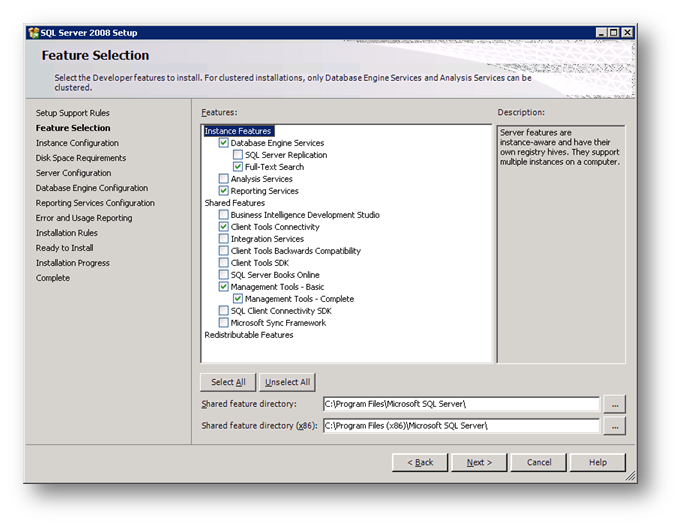Image resolution: width=681 pixels, height=527 pixels.
Task: Select Error and Usage Reporting step
Action: pos(84,218)
